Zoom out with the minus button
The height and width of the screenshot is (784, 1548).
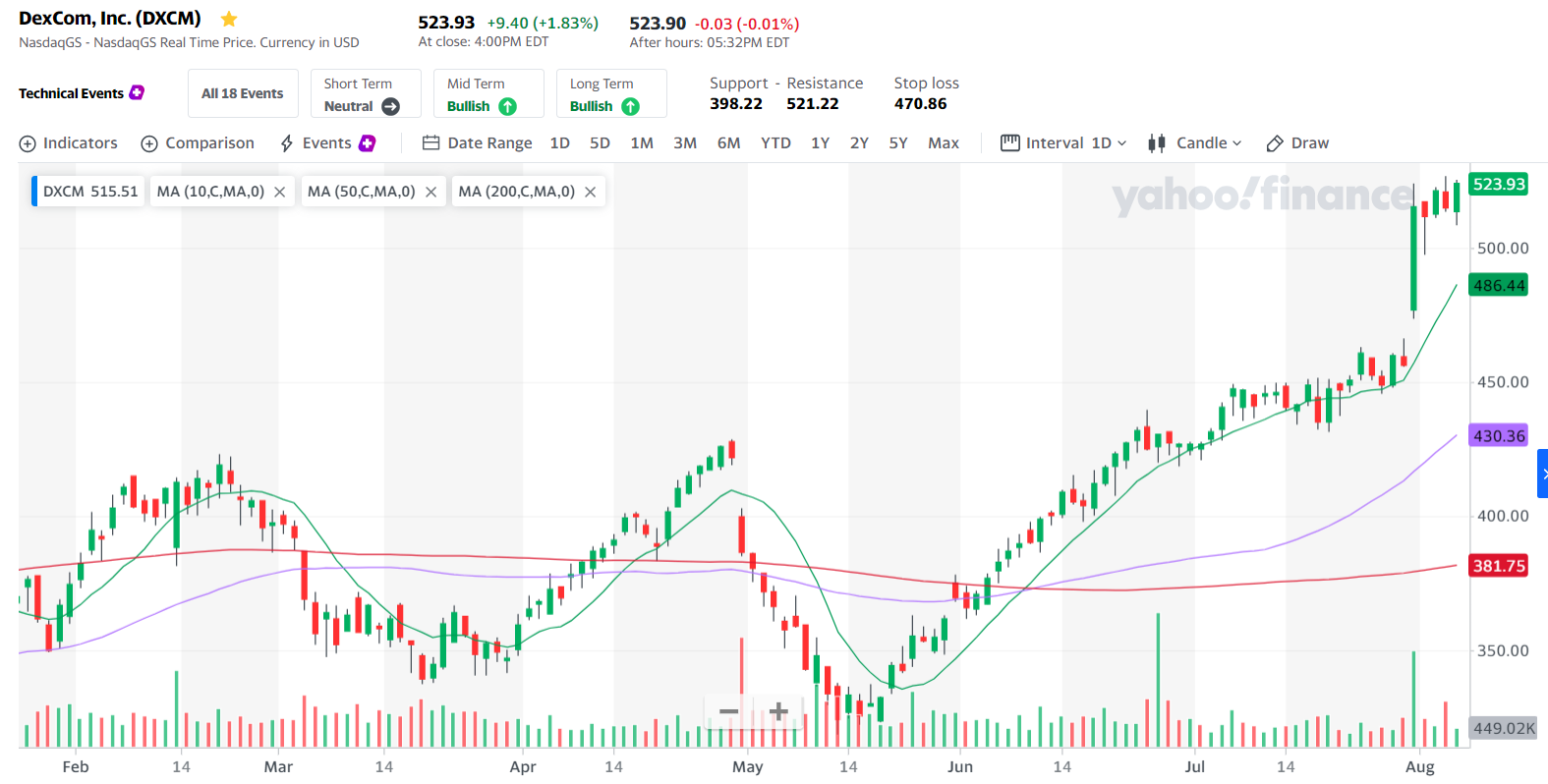coord(728,711)
